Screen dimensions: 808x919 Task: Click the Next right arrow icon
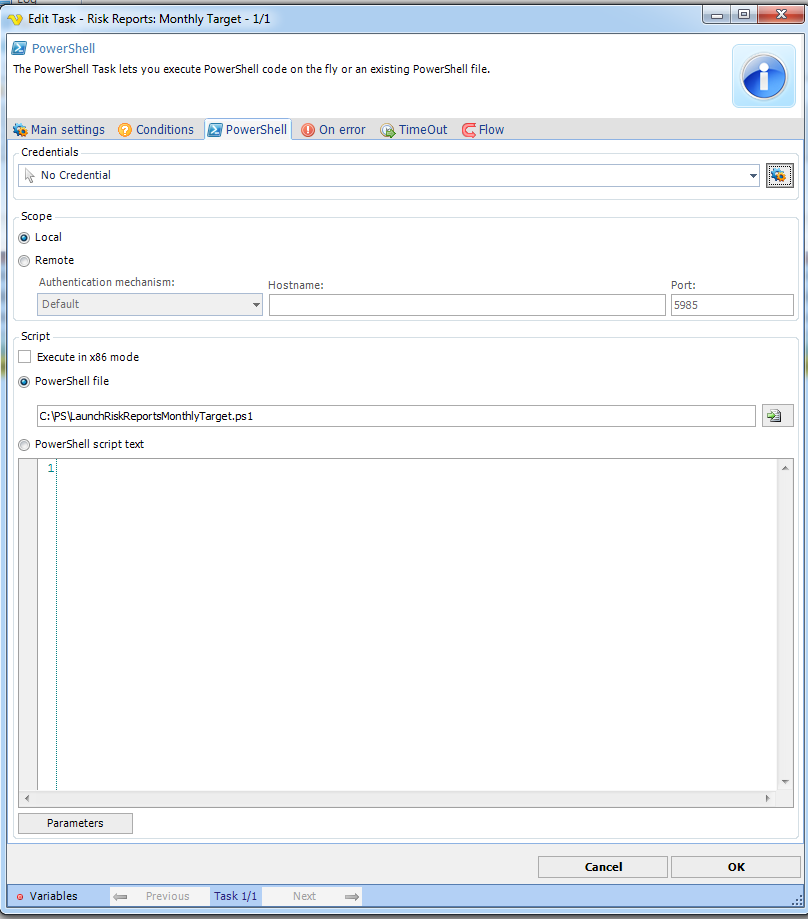coord(352,896)
